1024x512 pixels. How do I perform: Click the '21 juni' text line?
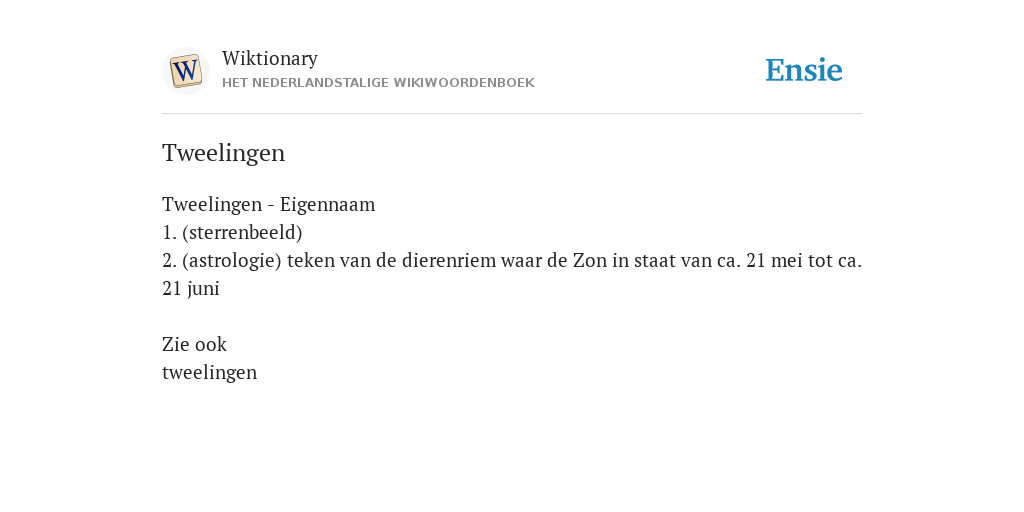point(191,289)
